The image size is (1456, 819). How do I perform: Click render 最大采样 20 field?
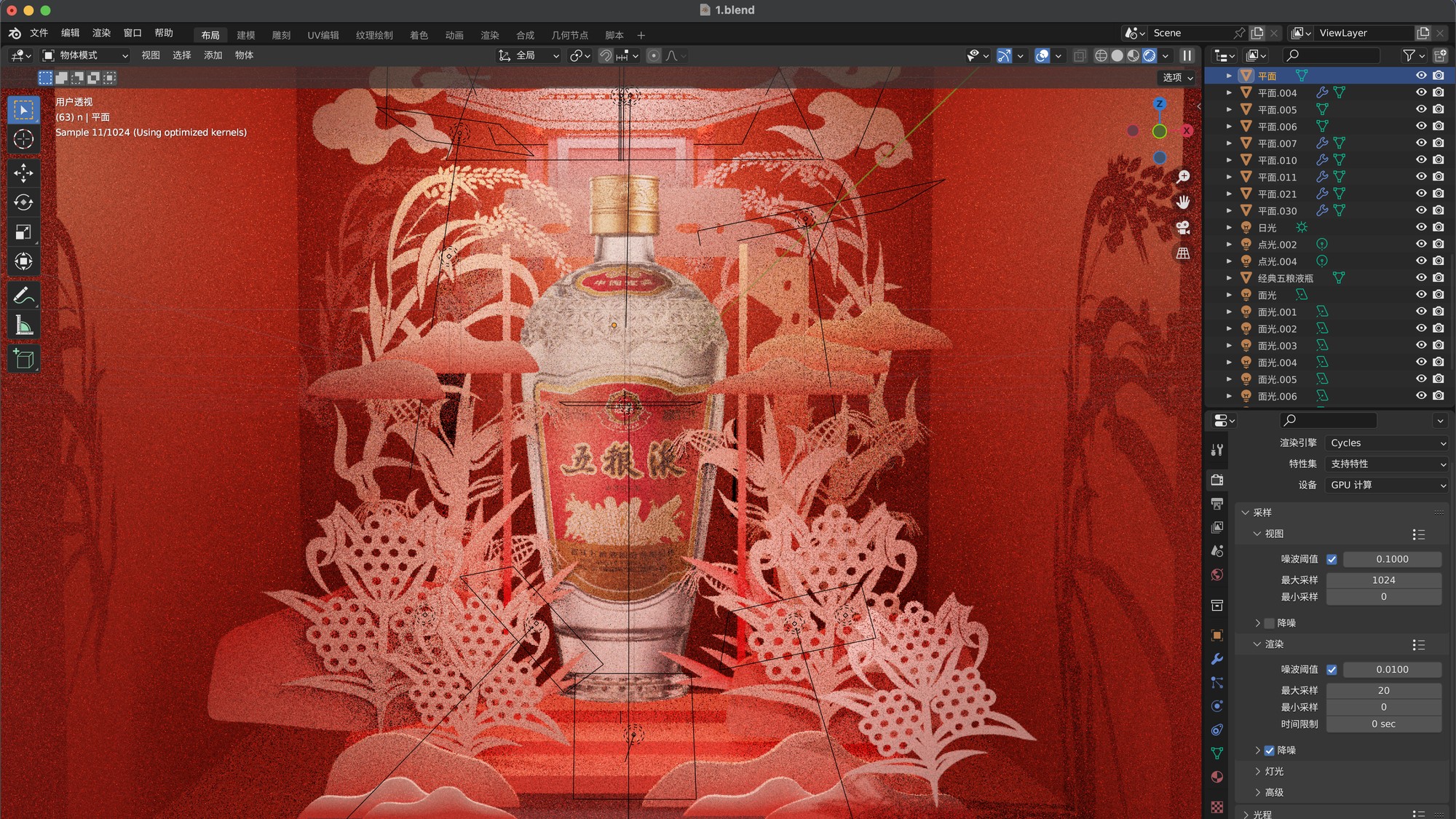pyautogui.click(x=1383, y=691)
